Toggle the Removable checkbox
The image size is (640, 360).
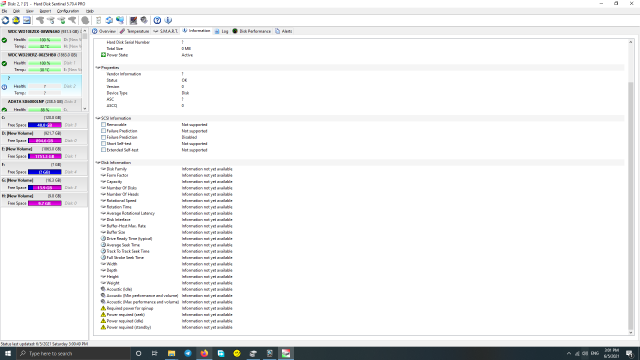(x=103, y=124)
